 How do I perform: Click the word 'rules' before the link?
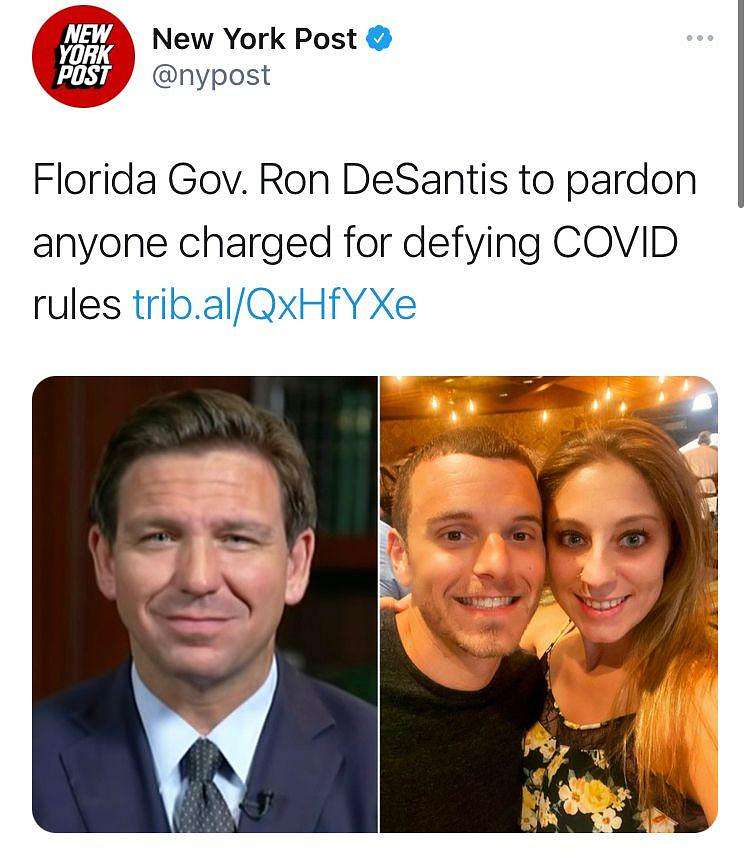(x=77, y=304)
